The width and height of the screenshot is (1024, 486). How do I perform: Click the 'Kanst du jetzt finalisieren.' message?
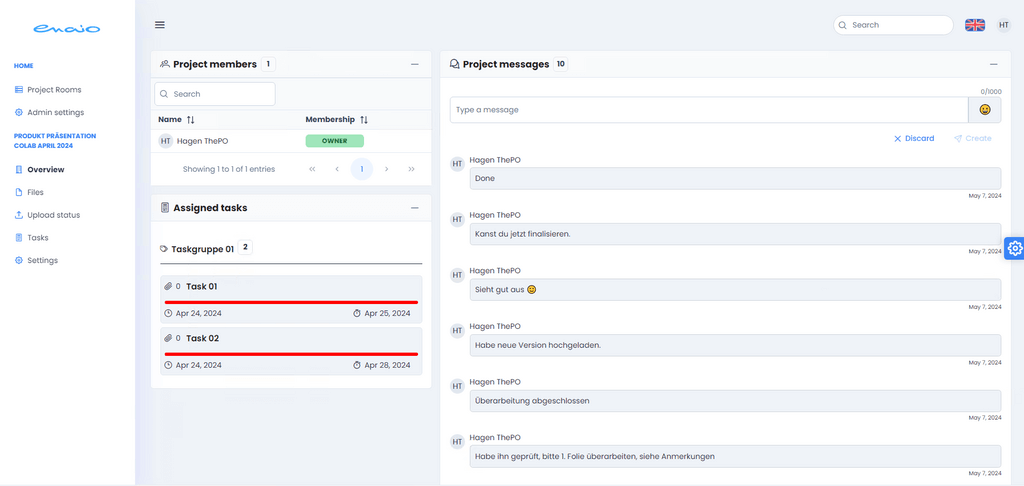click(735, 234)
